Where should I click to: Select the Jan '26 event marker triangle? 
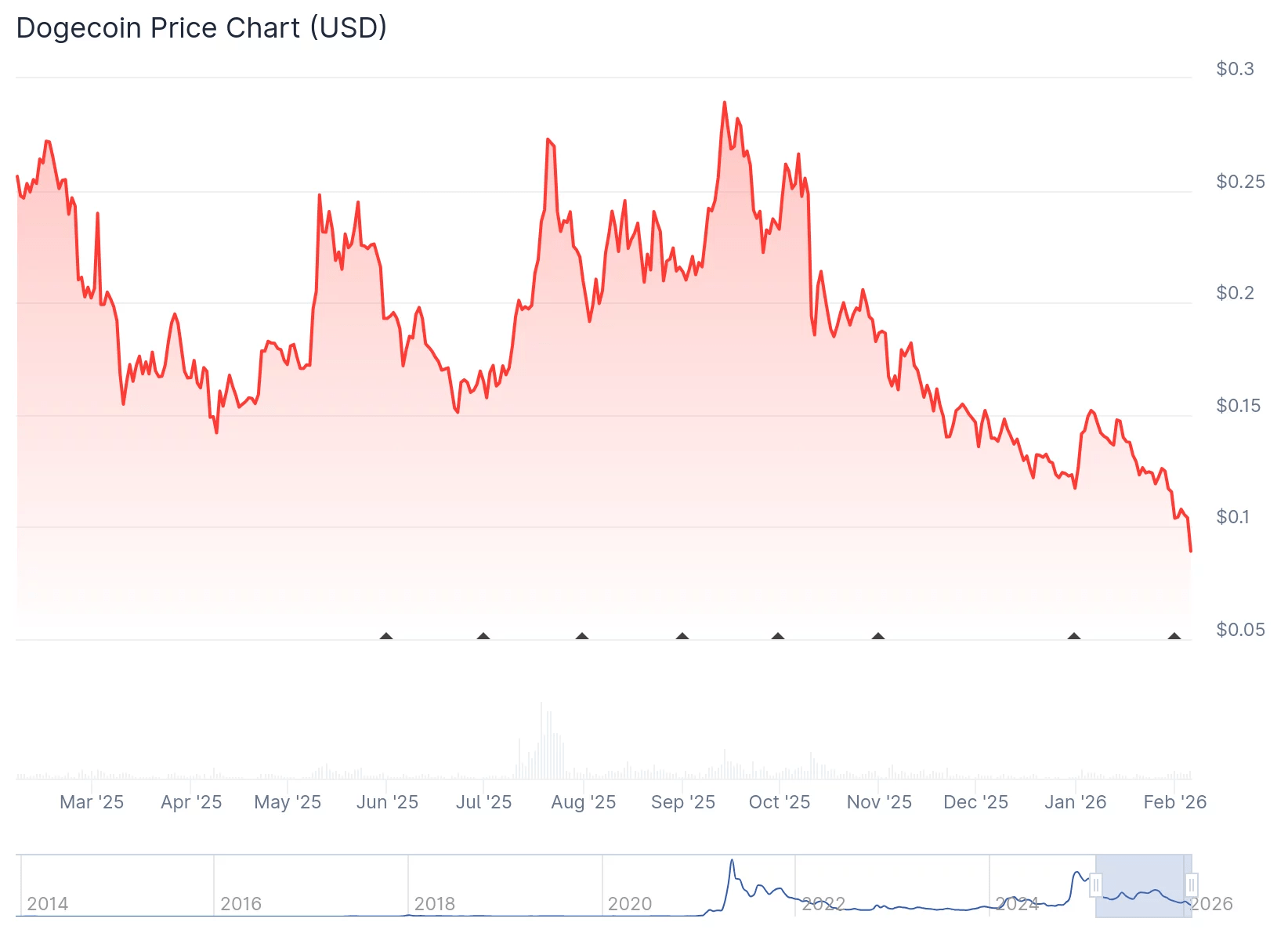tap(1073, 636)
